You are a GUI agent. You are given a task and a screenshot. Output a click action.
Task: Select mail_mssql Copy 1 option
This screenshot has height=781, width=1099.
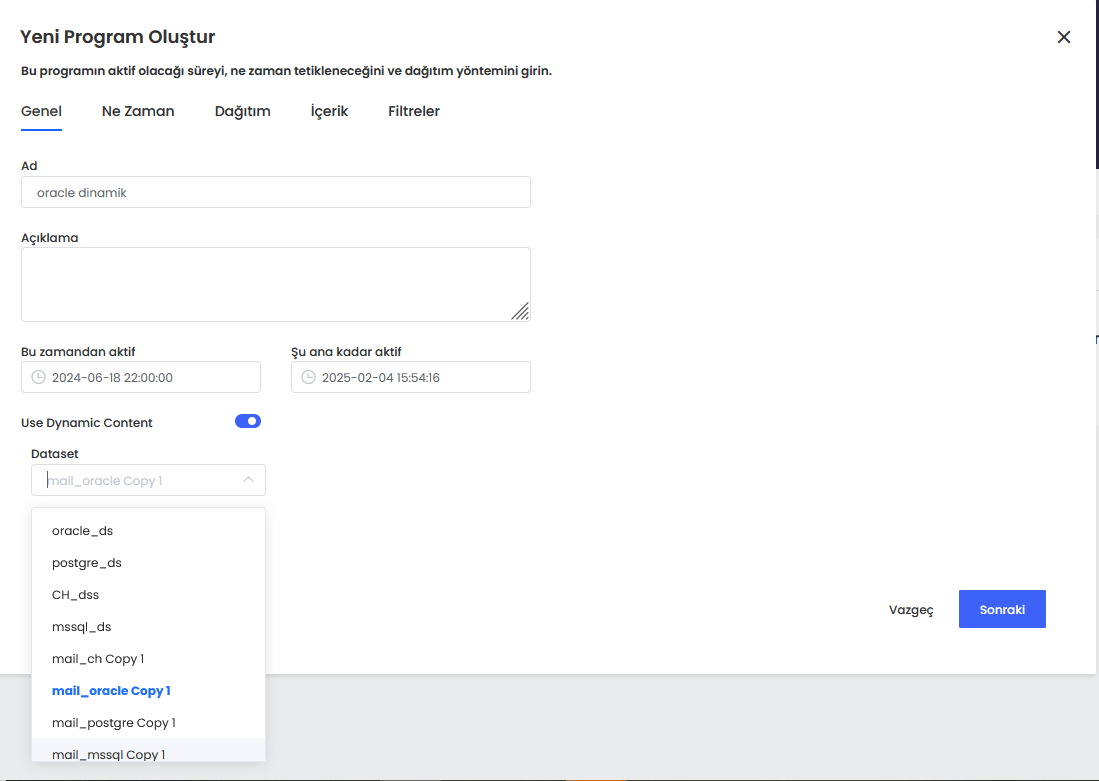(108, 754)
